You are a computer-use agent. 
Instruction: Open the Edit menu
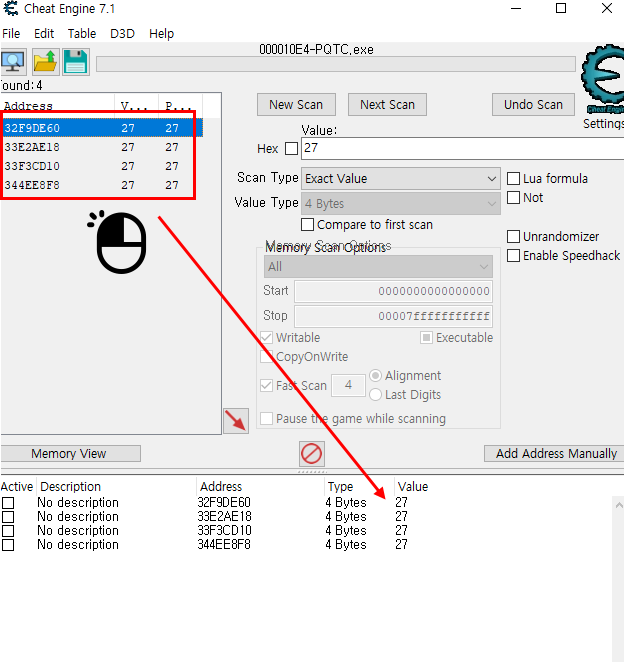tap(44, 33)
